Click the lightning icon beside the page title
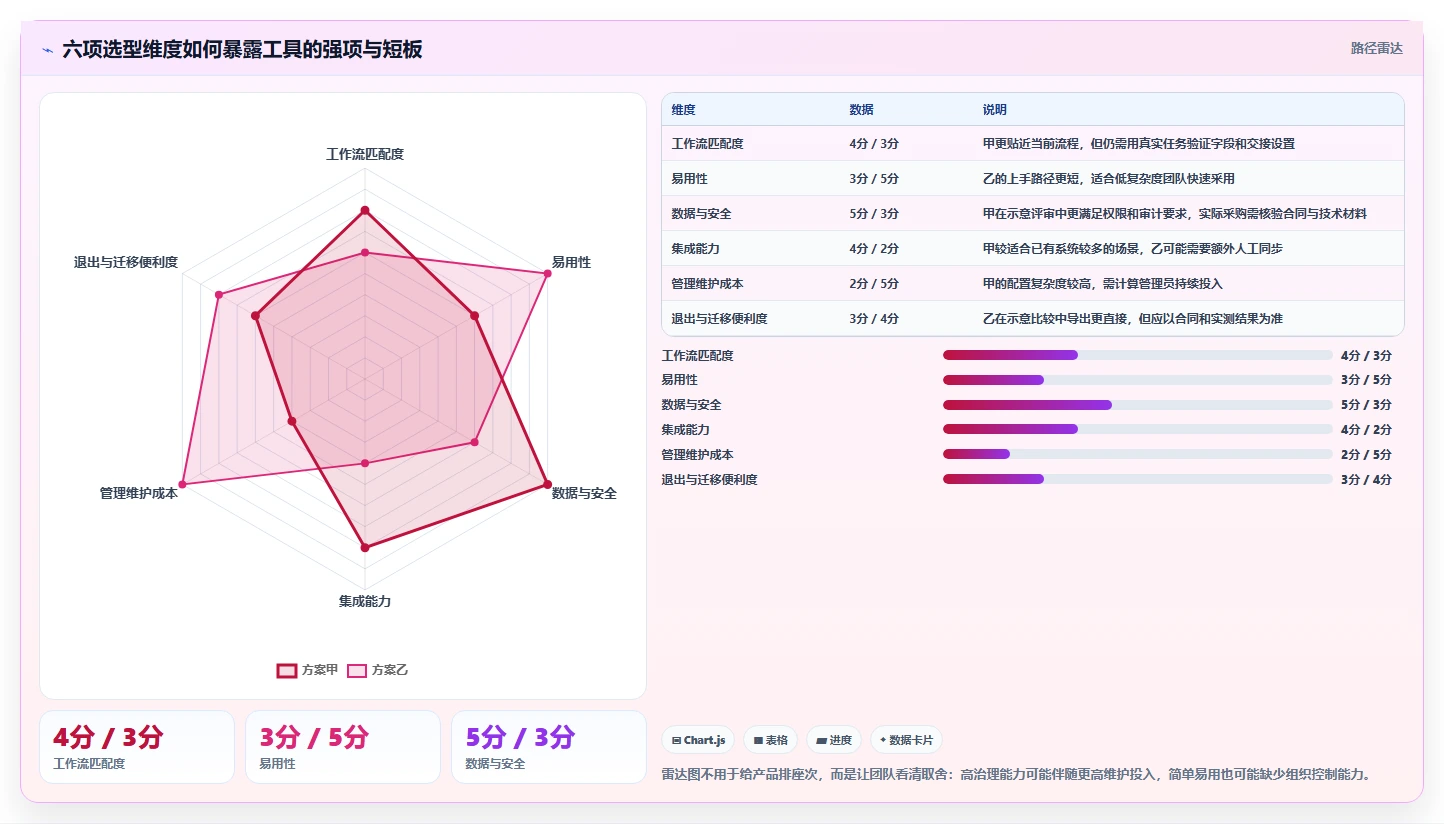The image size is (1444, 824). (47, 49)
